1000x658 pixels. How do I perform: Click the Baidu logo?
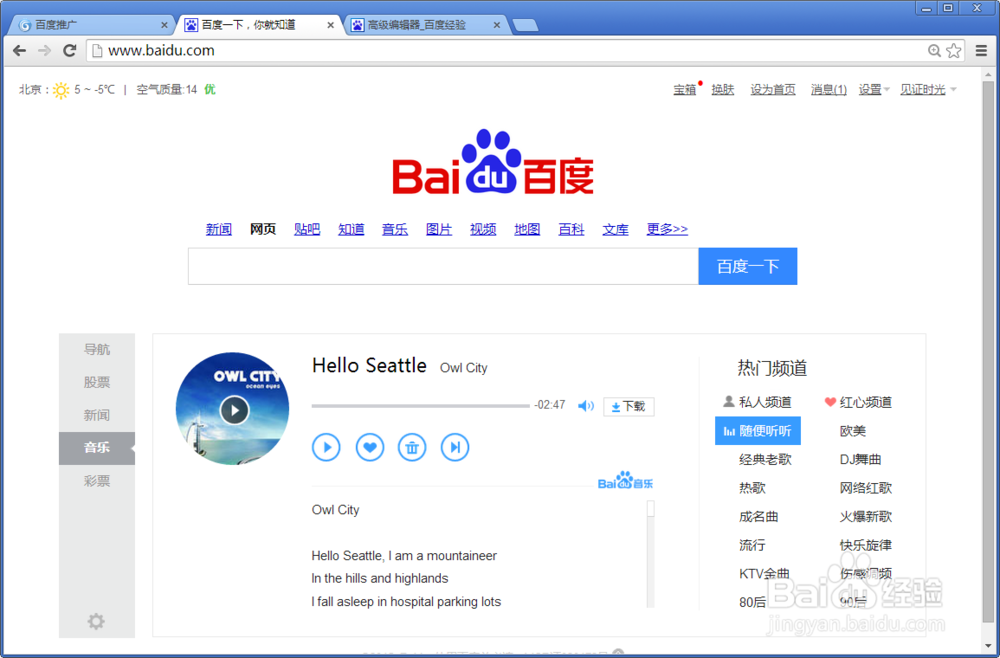(493, 162)
